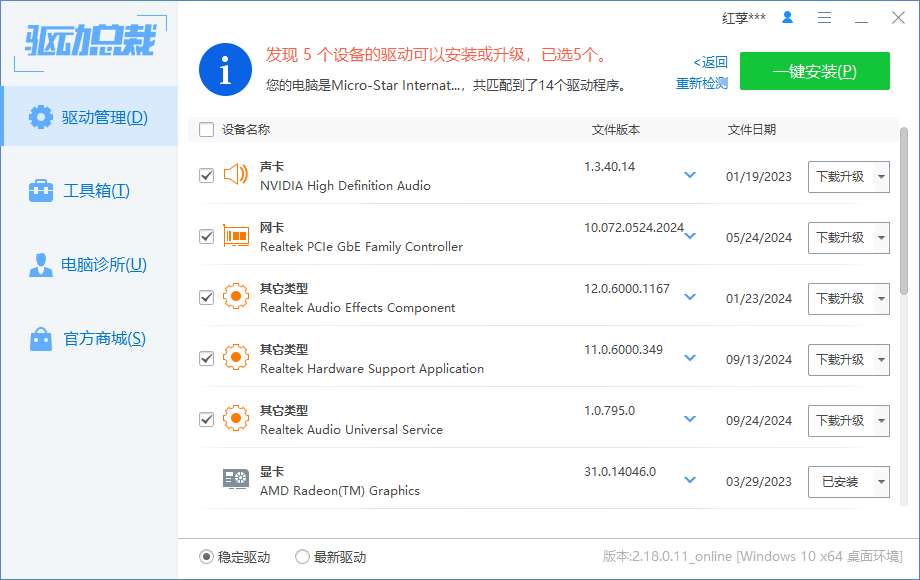
Task: Select the 最新驱动 radio button
Action: point(302,557)
